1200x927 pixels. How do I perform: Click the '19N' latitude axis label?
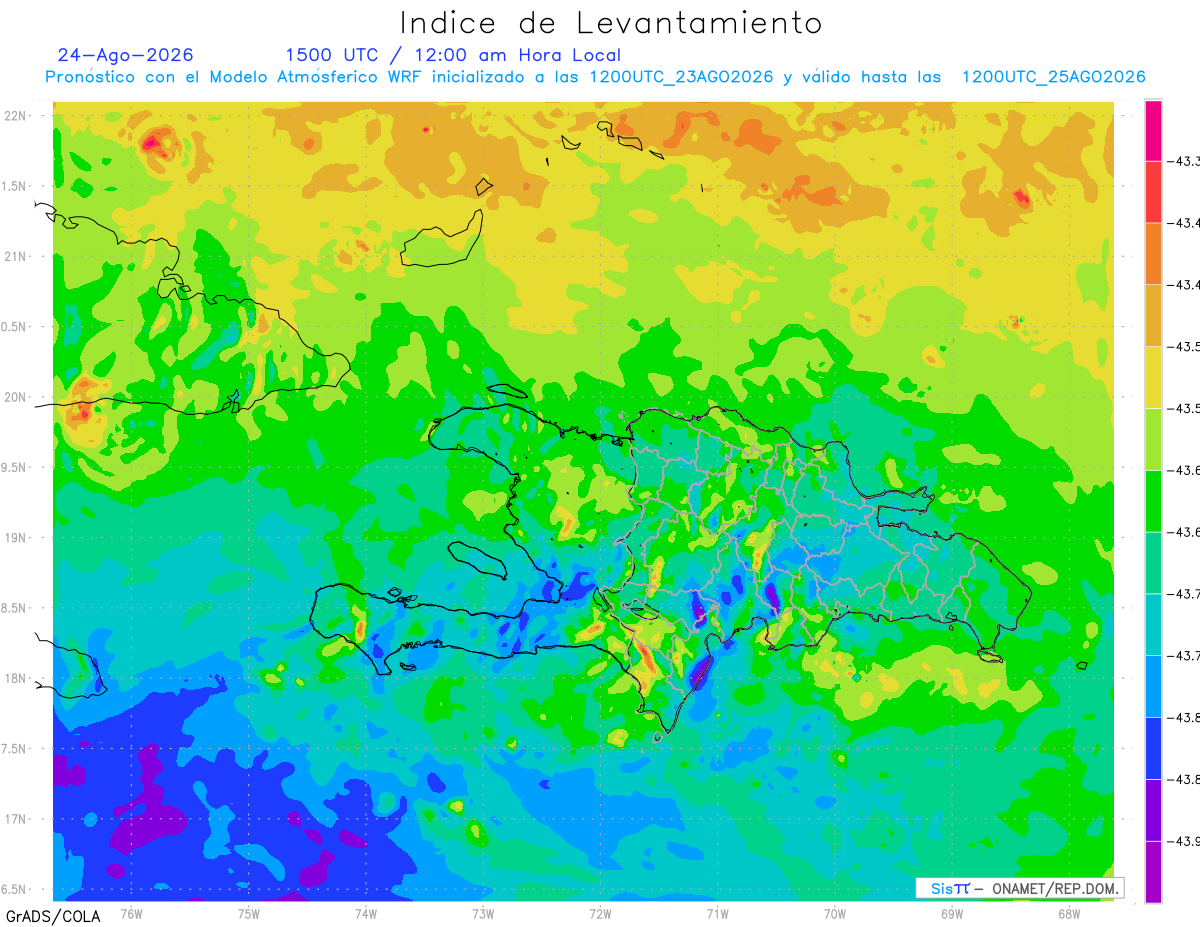[x=15, y=537]
